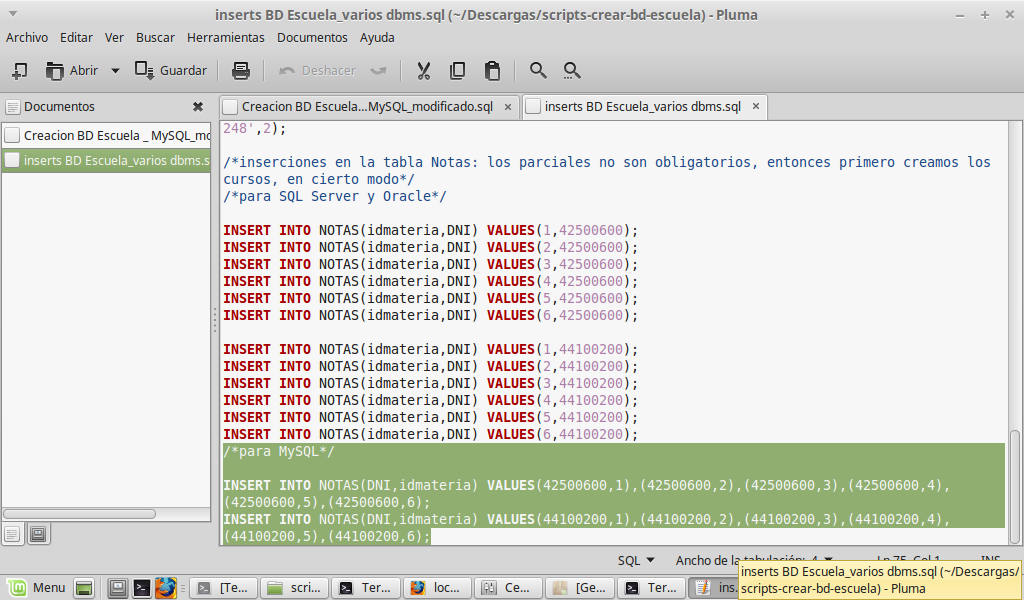Image resolution: width=1024 pixels, height=600 pixels.
Task: Open the find and replace tool
Action: (x=572, y=70)
